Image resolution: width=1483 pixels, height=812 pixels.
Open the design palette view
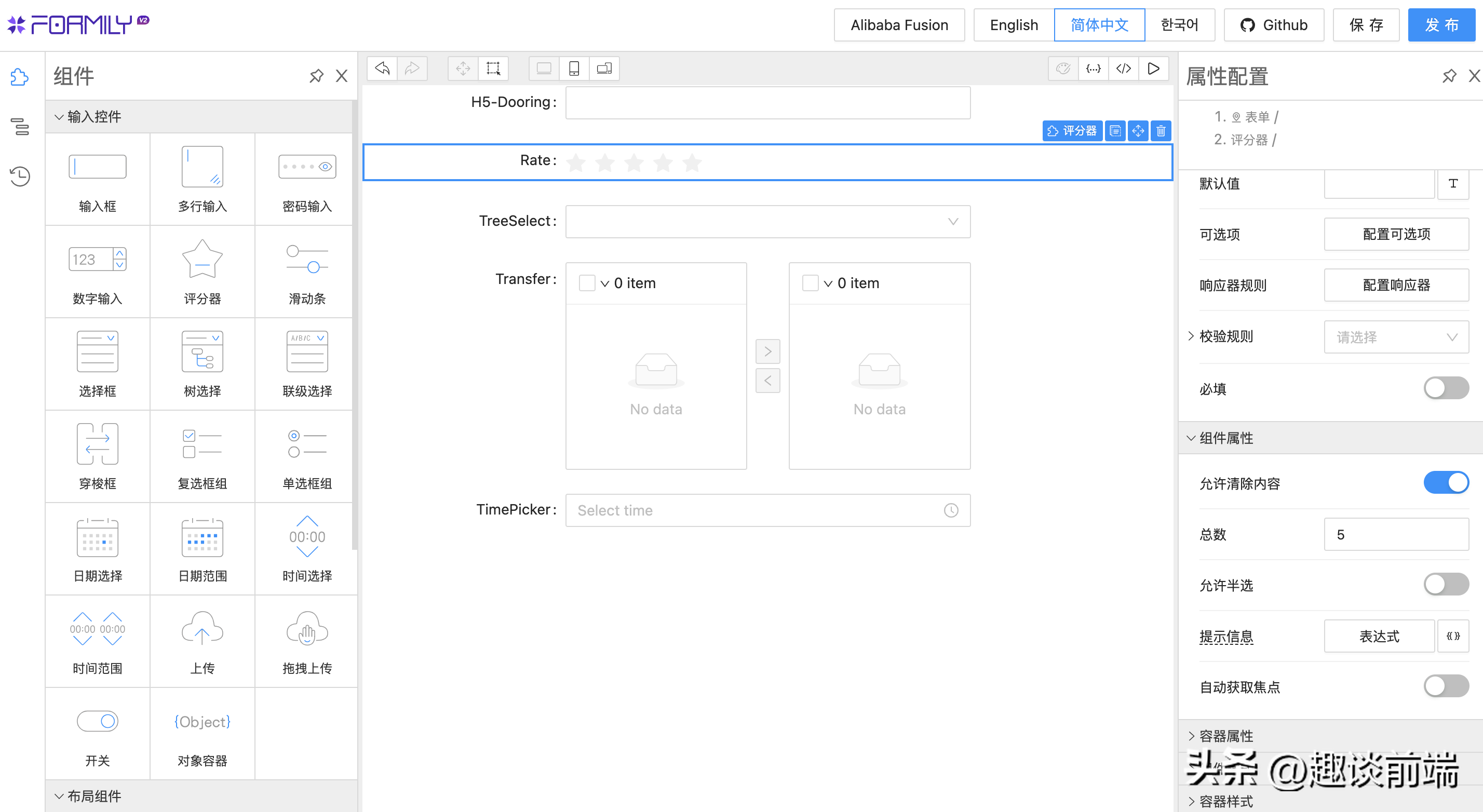click(1063, 69)
